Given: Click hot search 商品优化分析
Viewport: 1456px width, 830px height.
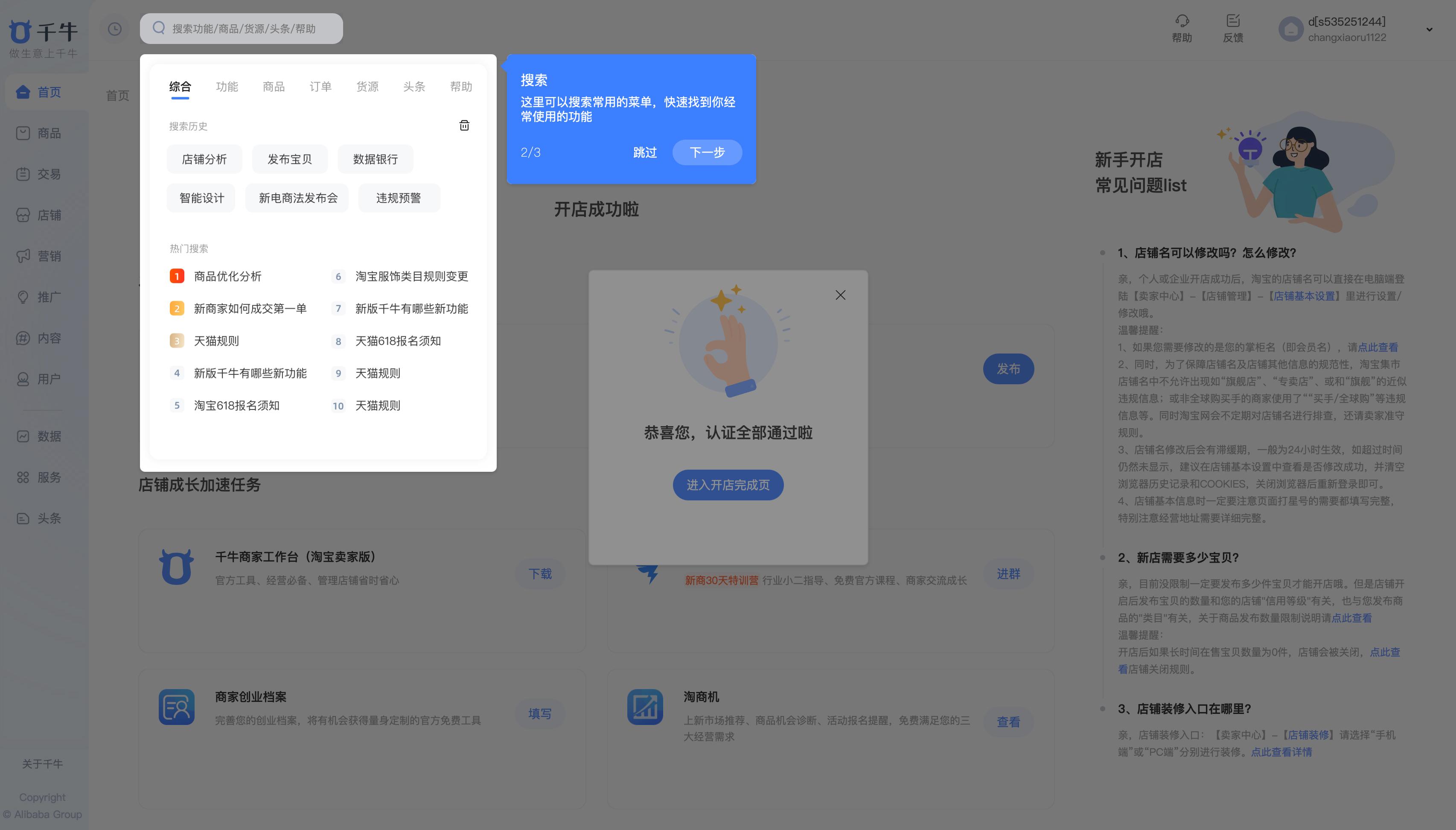Looking at the screenshot, I should click(227, 277).
